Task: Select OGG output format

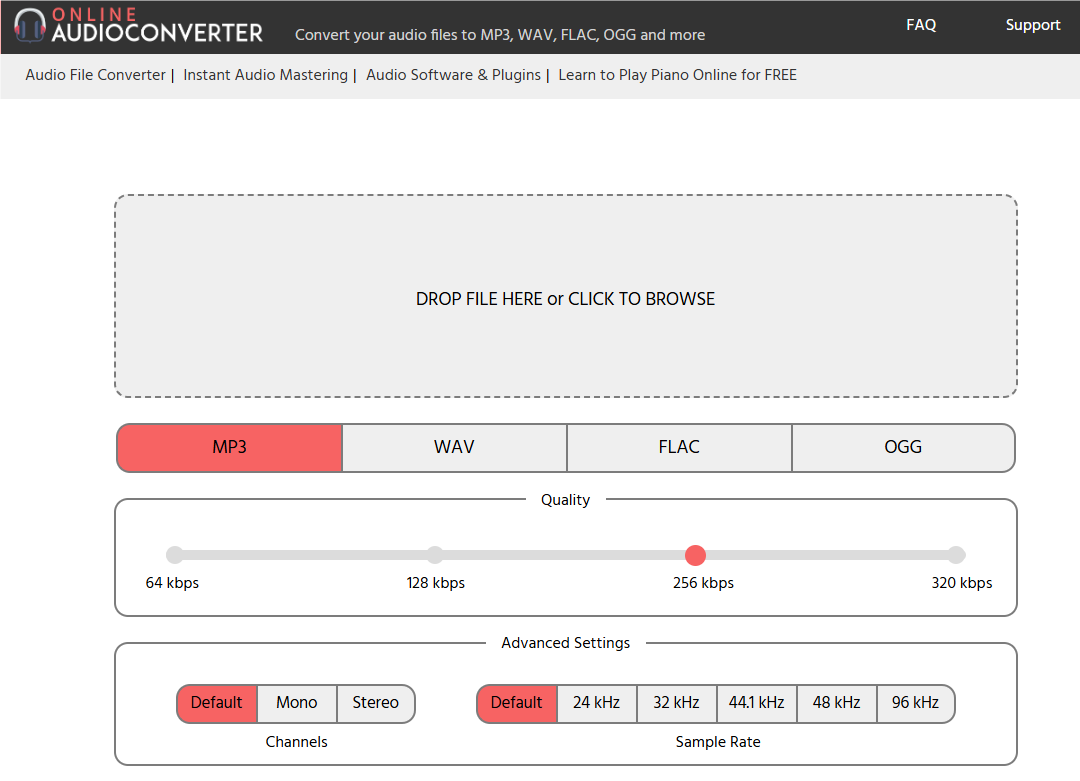Action: [903, 448]
